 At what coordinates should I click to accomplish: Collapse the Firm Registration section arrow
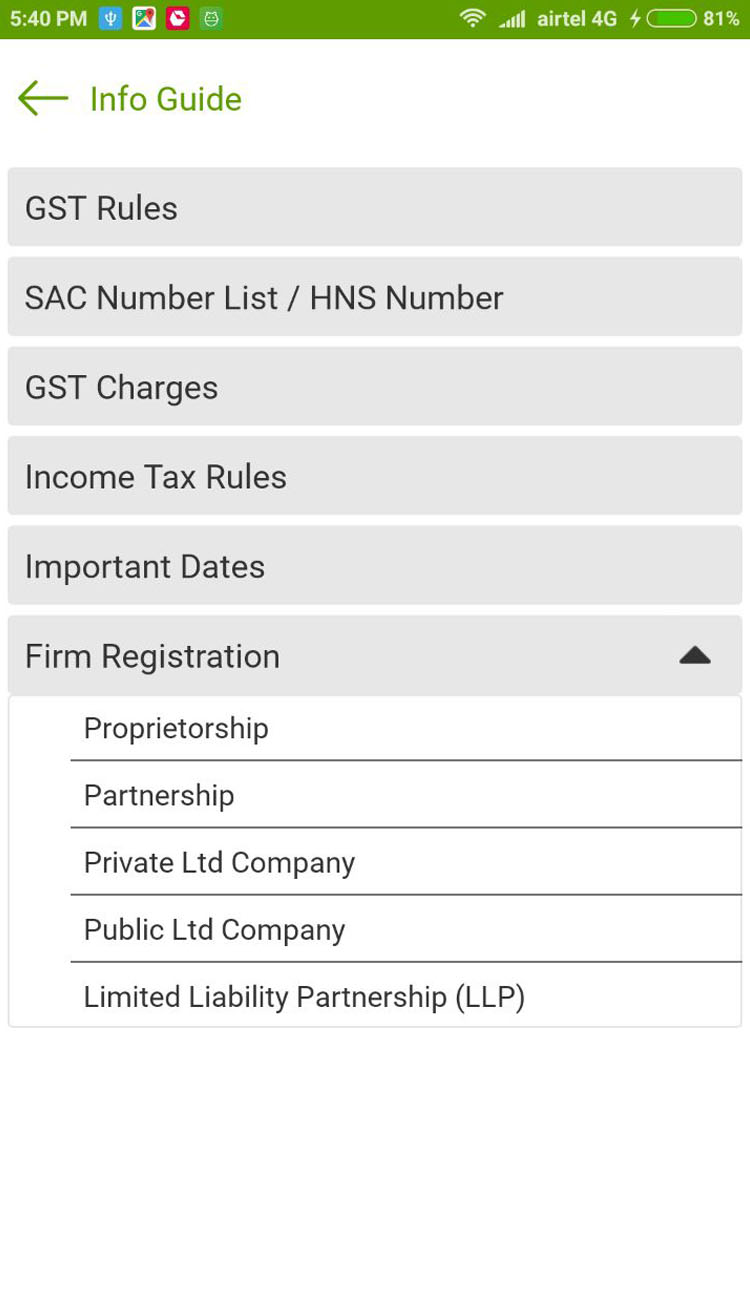(x=694, y=656)
